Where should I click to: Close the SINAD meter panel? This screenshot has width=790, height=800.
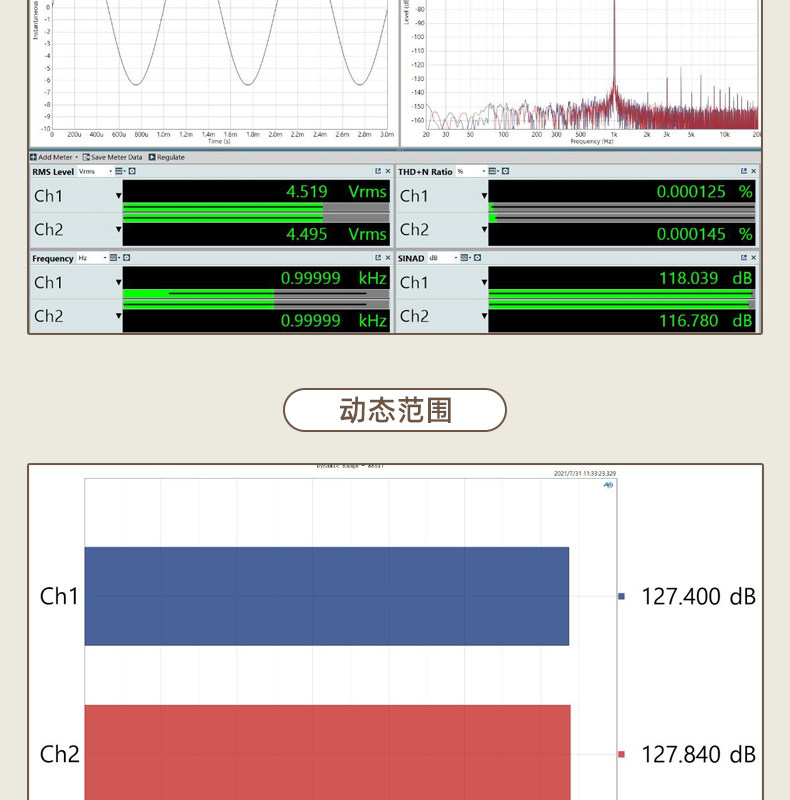(x=754, y=258)
